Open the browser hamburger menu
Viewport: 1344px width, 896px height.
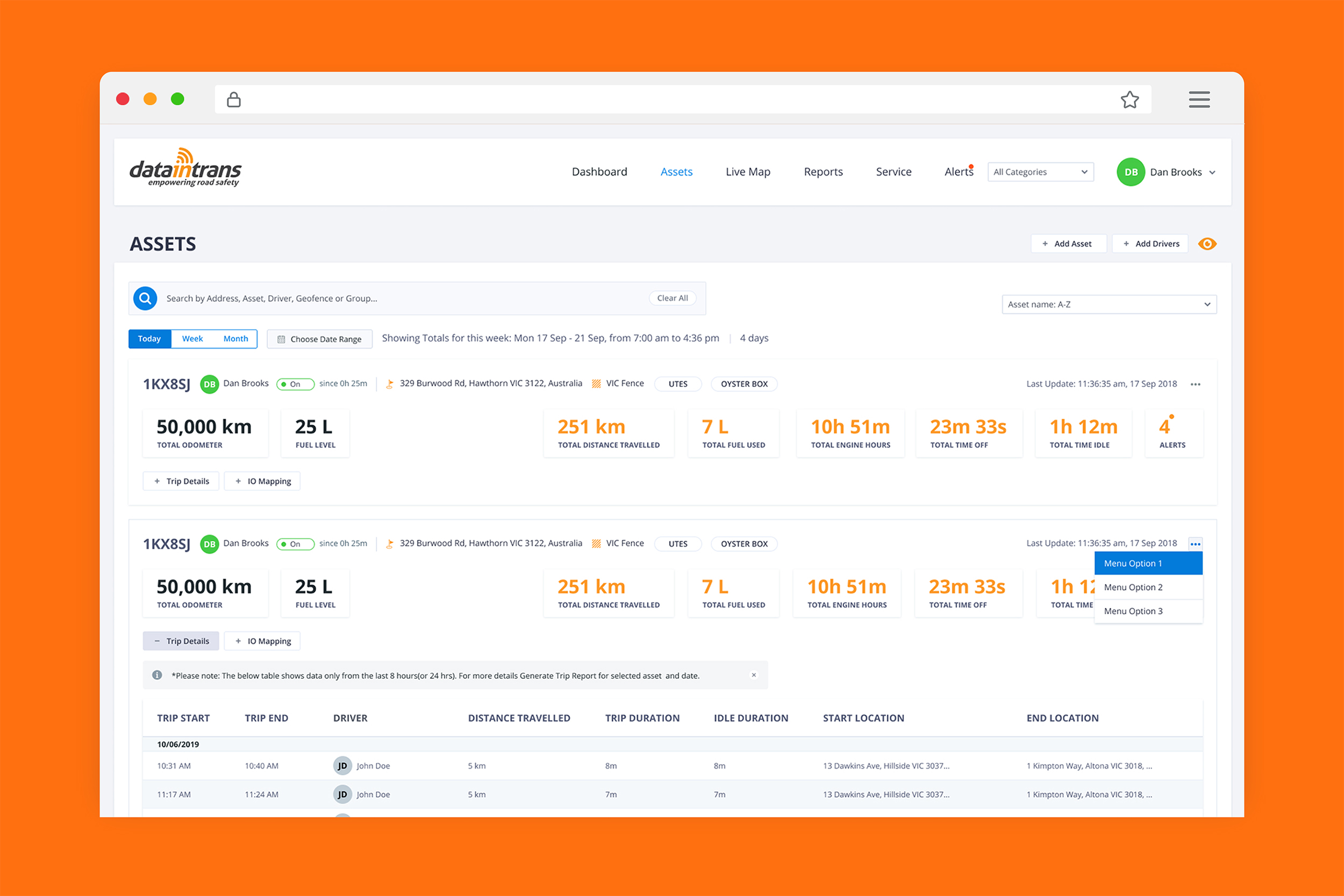[1199, 99]
